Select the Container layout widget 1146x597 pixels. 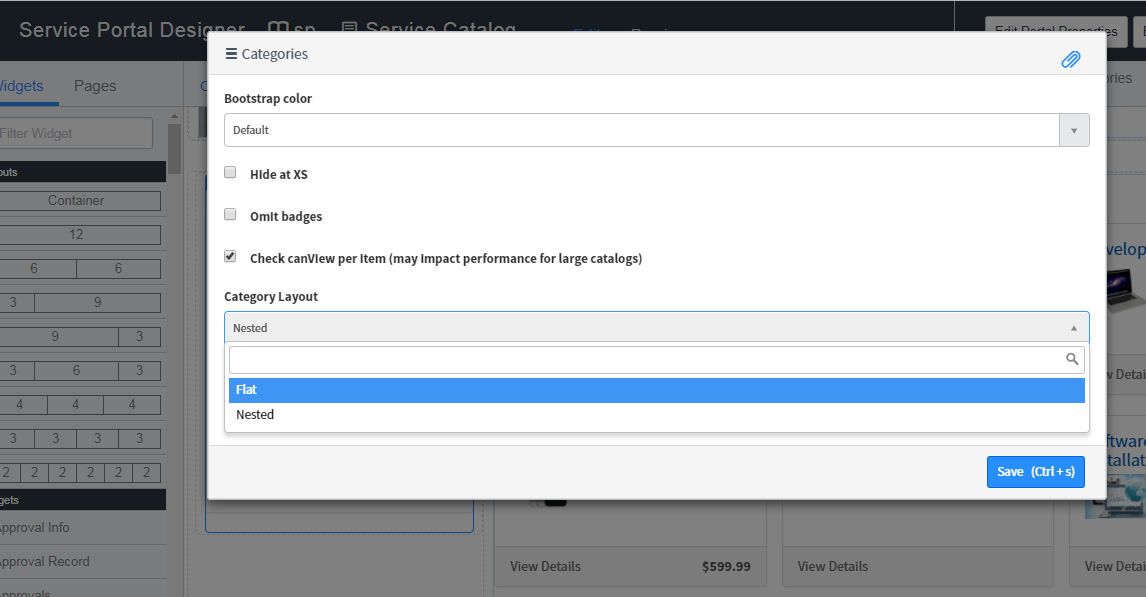point(77,201)
